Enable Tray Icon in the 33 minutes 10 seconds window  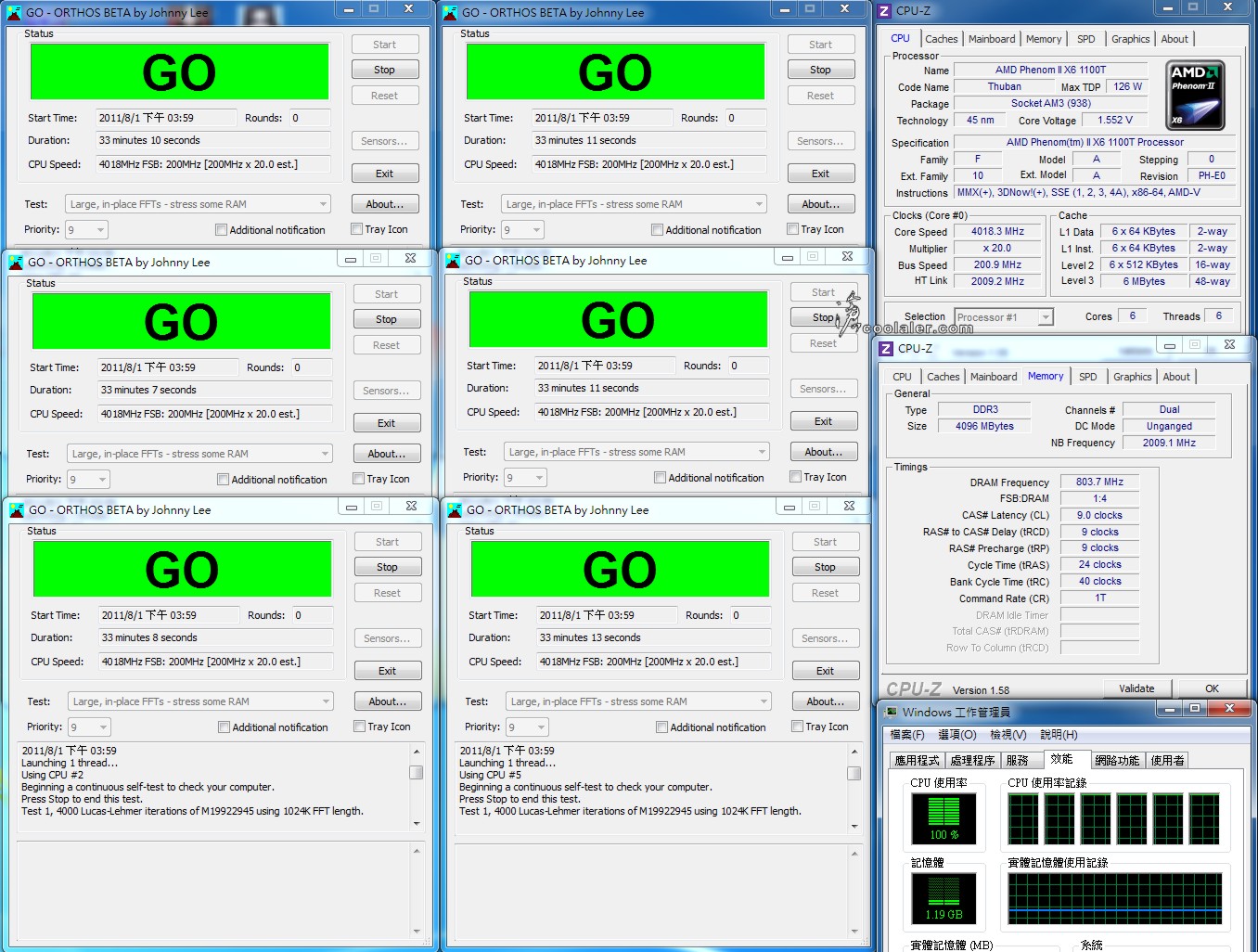coord(356,229)
